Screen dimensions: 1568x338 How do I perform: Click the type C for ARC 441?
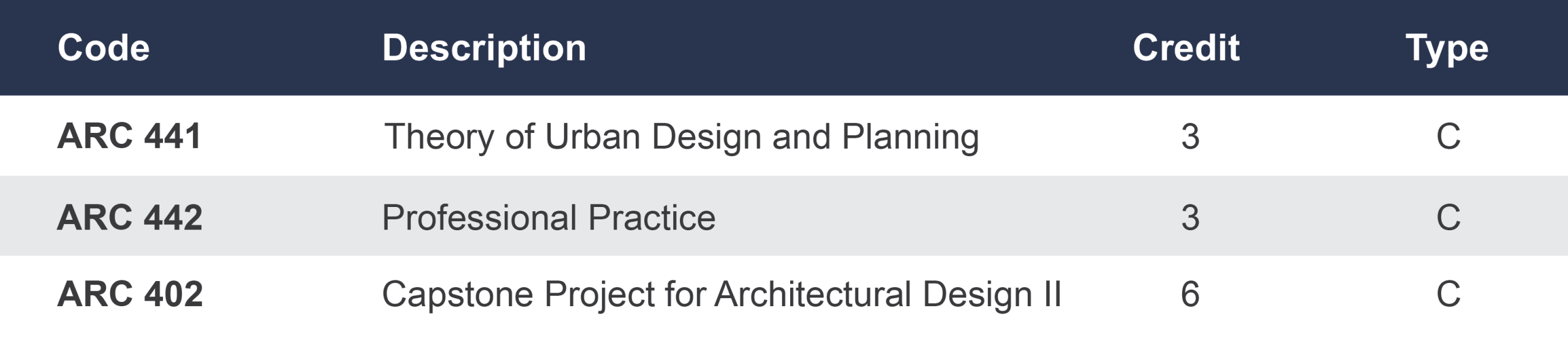[x=1448, y=136]
